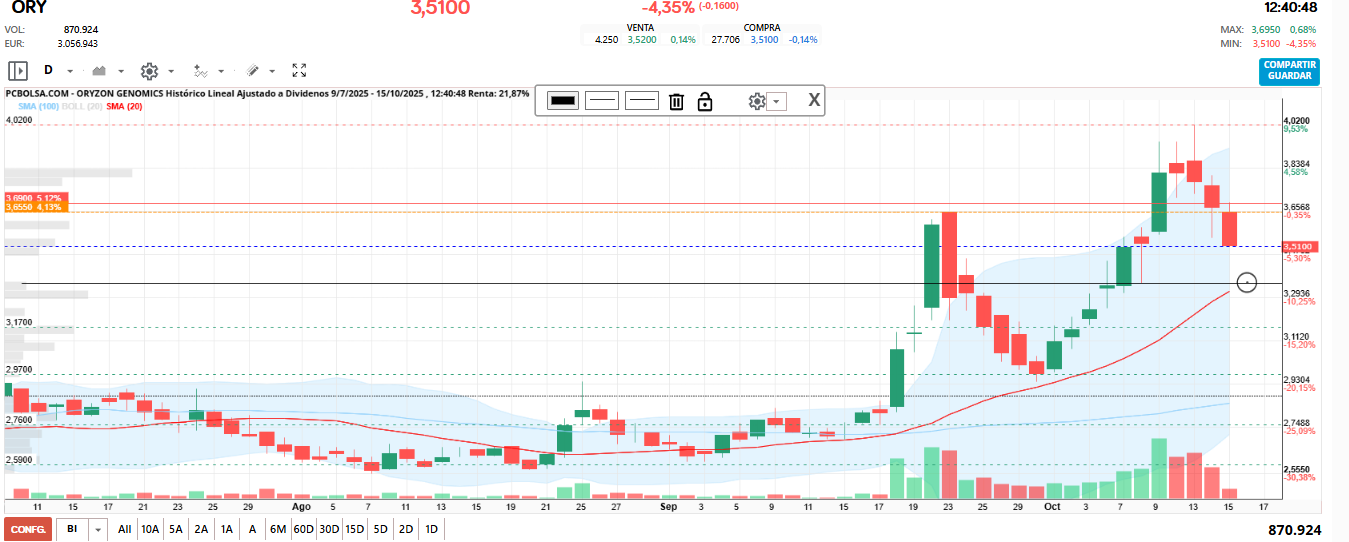
Task: Select the 1A range tab
Action: click(x=227, y=530)
